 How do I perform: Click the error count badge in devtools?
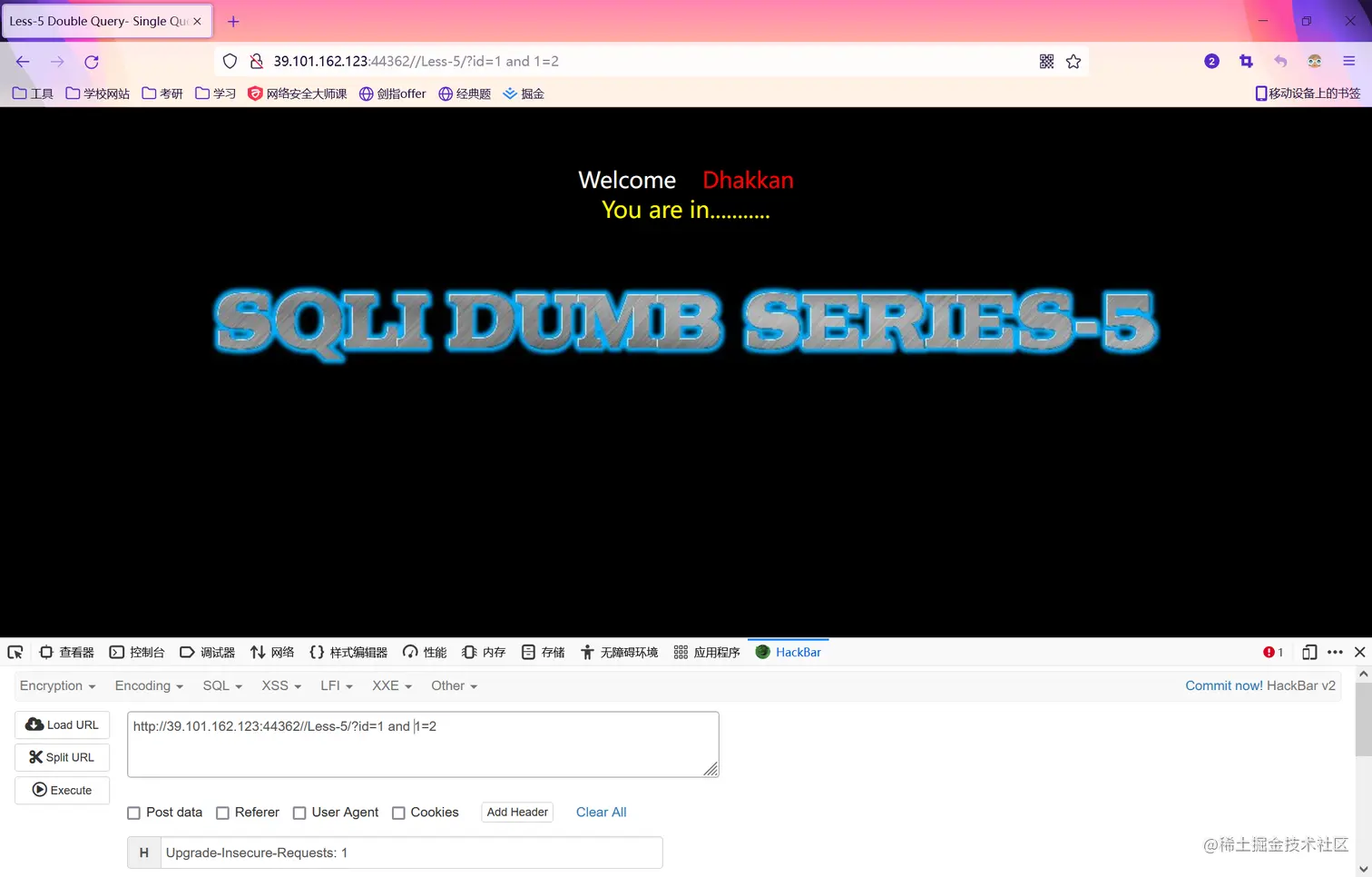tap(1272, 652)
